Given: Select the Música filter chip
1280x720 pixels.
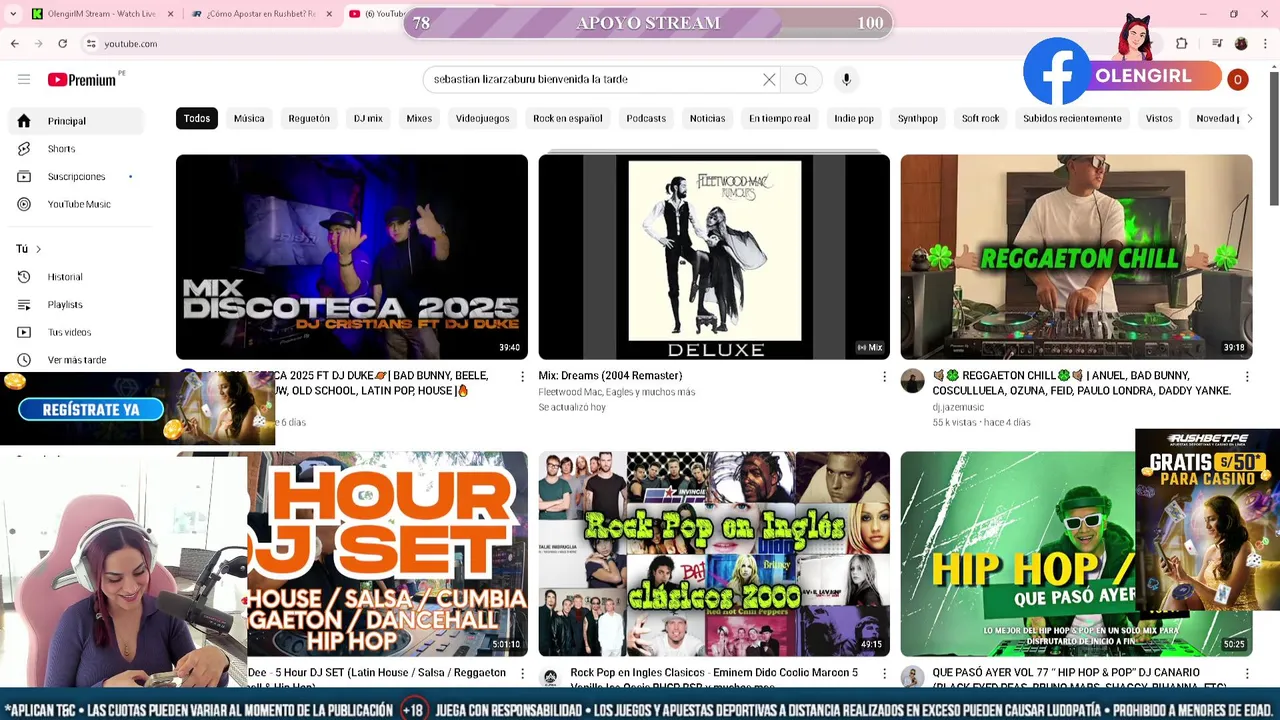Looking at the screenshot, I should coord(249,118).
